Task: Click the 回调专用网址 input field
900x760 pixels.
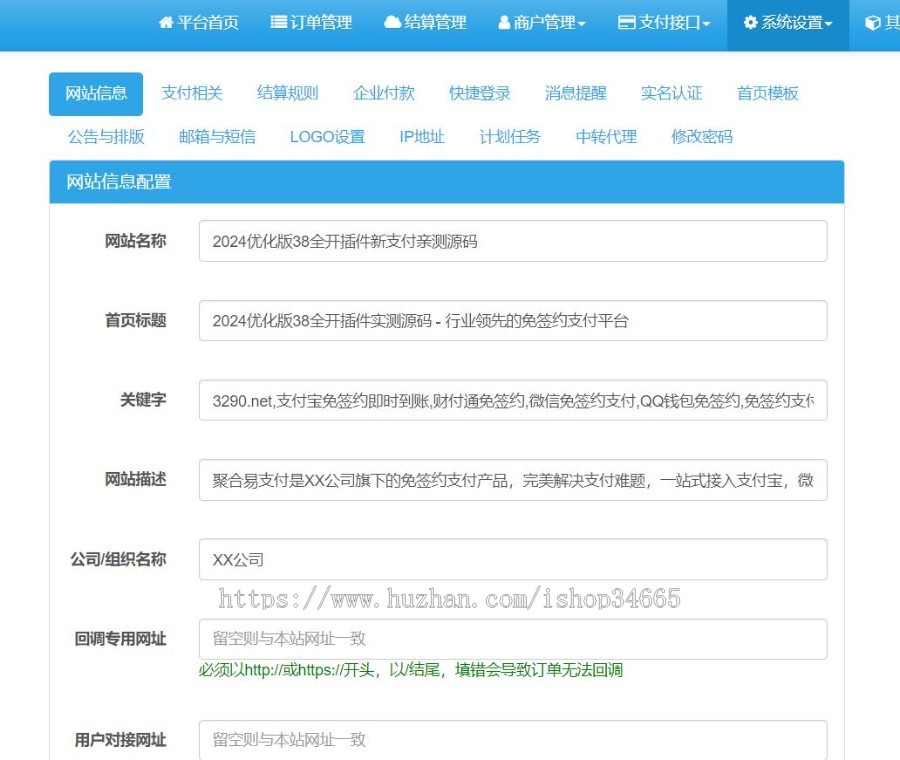Action: click(x=513, y=639)
